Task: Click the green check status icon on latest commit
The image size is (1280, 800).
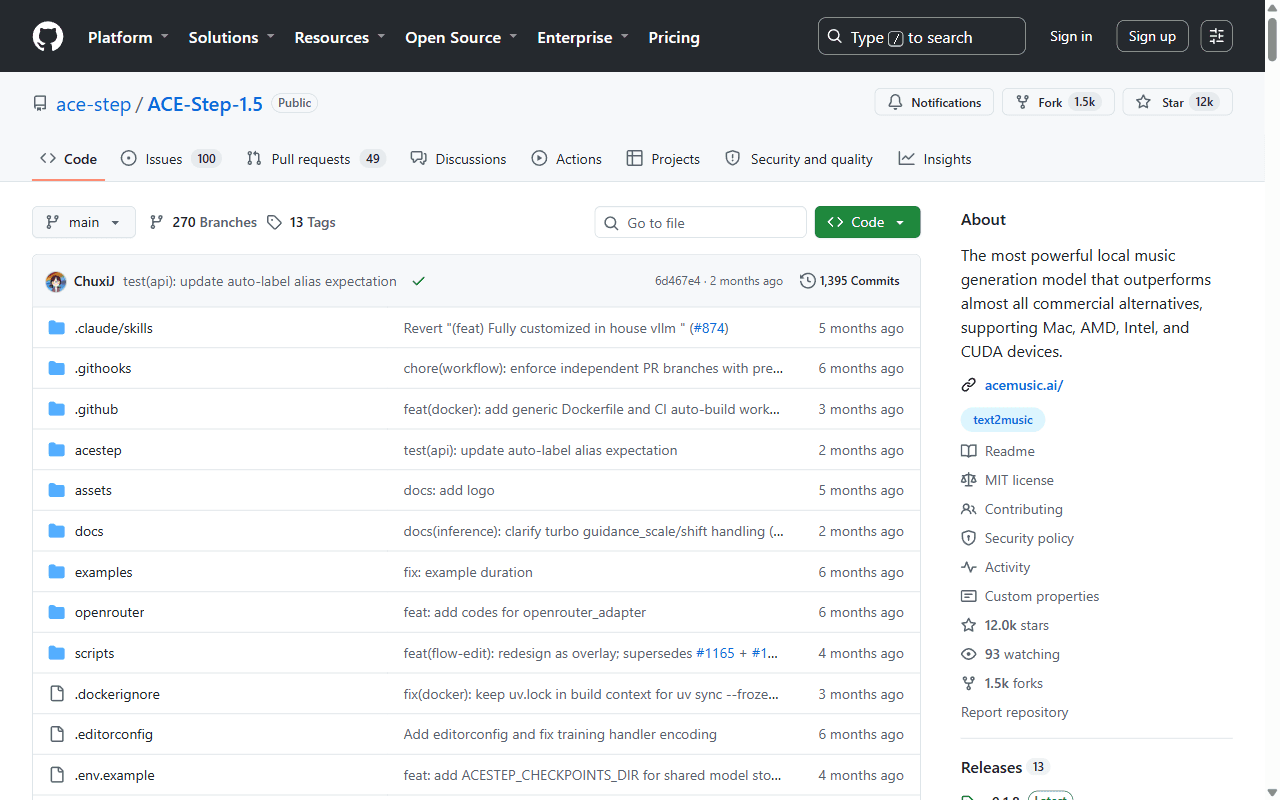Action: 418,281
